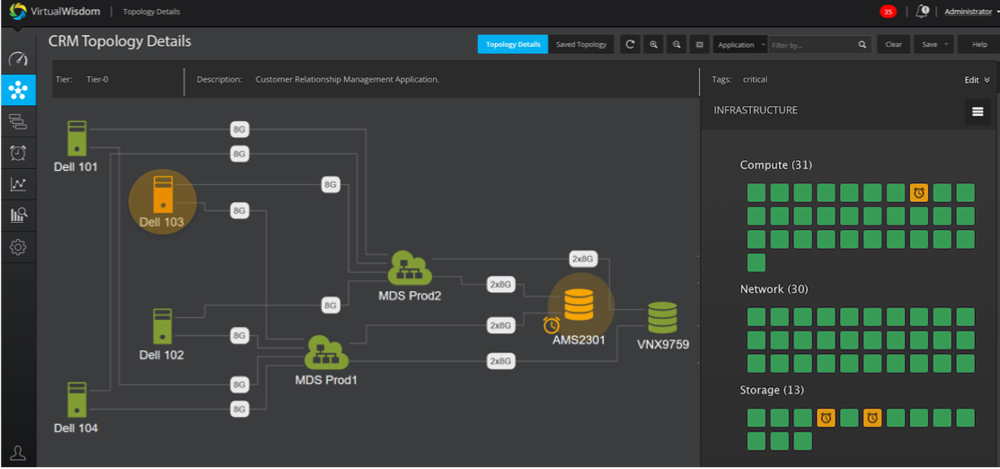Open the notification bell icon
1000x469 pixels.
922,11
